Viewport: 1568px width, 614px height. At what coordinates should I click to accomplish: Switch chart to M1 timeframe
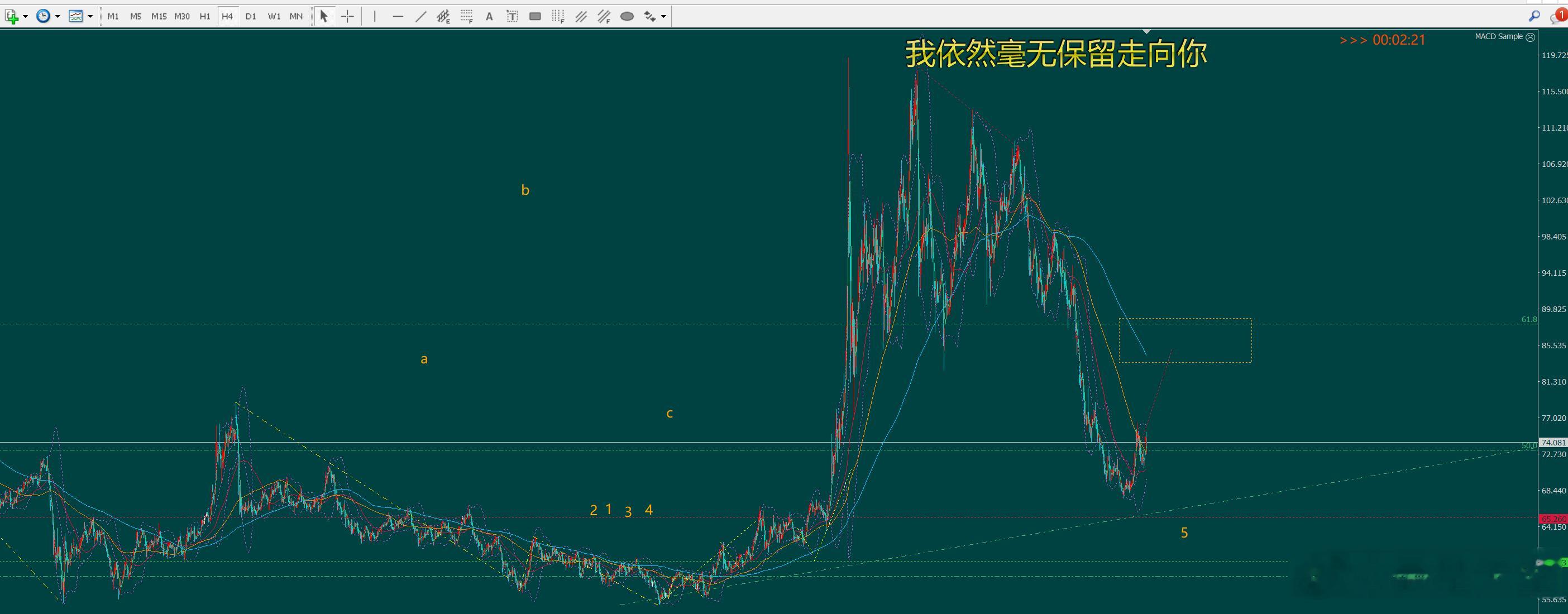tap(113, 16)
